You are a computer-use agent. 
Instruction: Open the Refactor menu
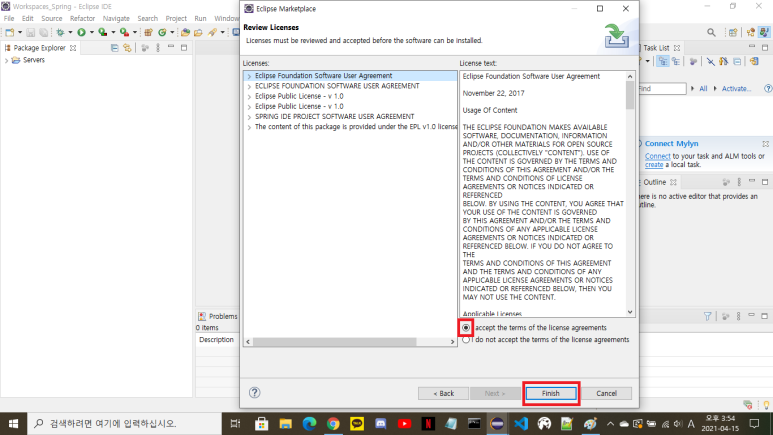[x=82, y=18]
